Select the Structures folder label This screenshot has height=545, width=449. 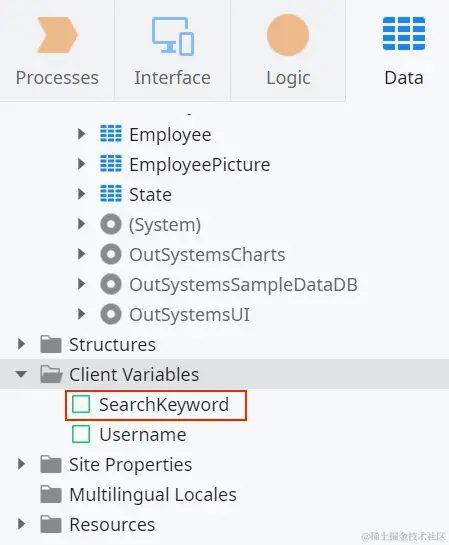[x=112, y=345]
